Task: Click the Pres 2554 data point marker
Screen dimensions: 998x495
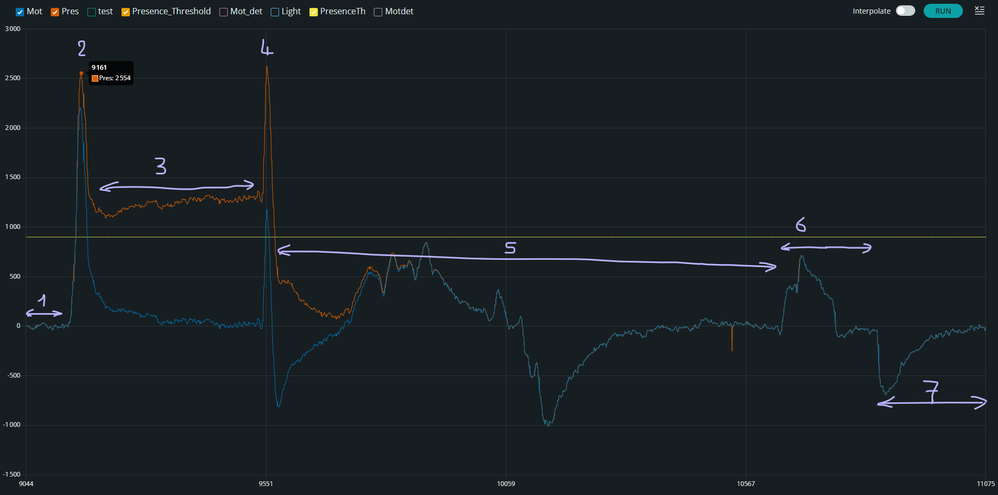Action: click(81, 73)
